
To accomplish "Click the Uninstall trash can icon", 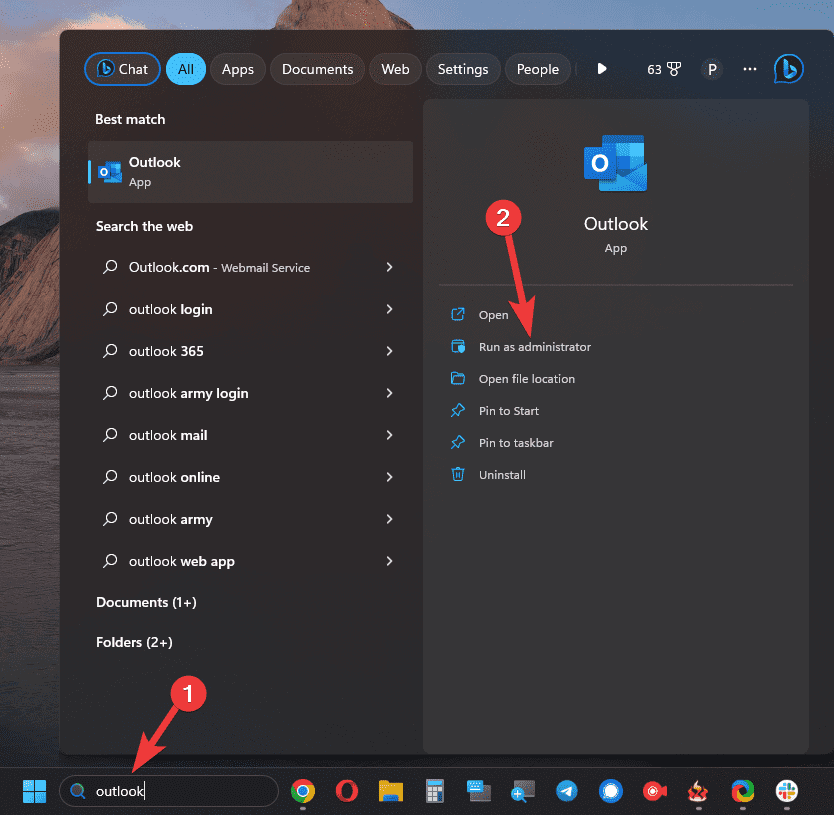I will tap(457, 474).
